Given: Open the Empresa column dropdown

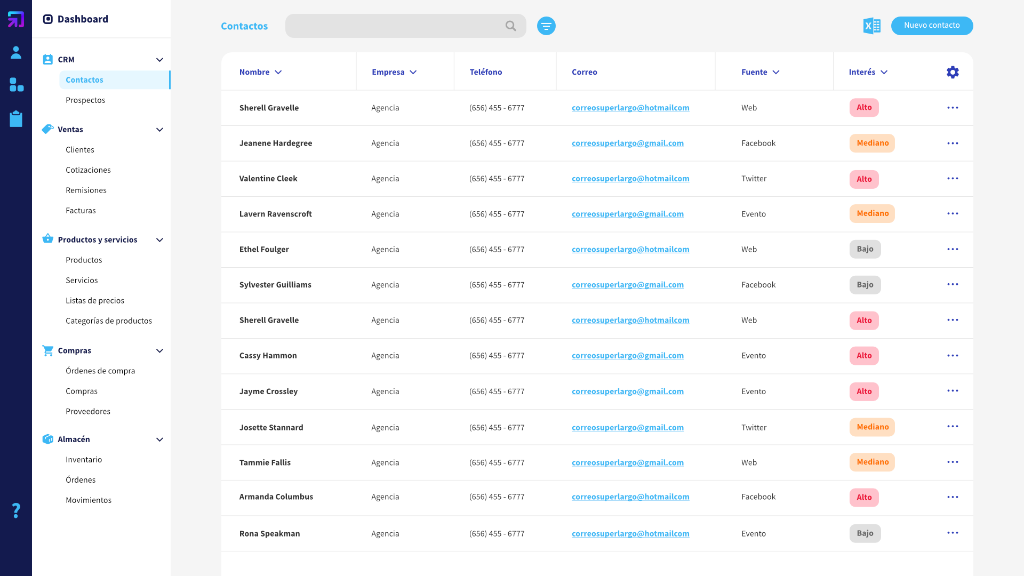Looking at the screenshot, I should (413, 72).
